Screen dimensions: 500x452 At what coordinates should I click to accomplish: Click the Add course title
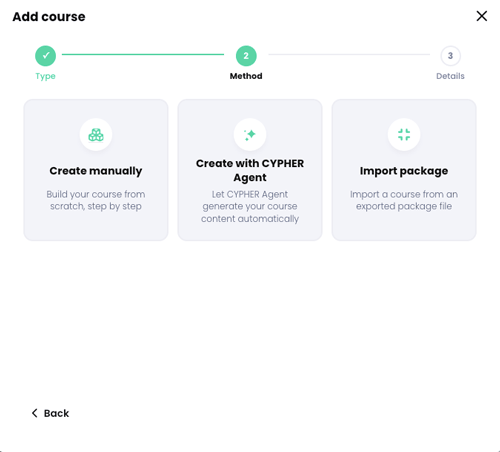(49, 17)
